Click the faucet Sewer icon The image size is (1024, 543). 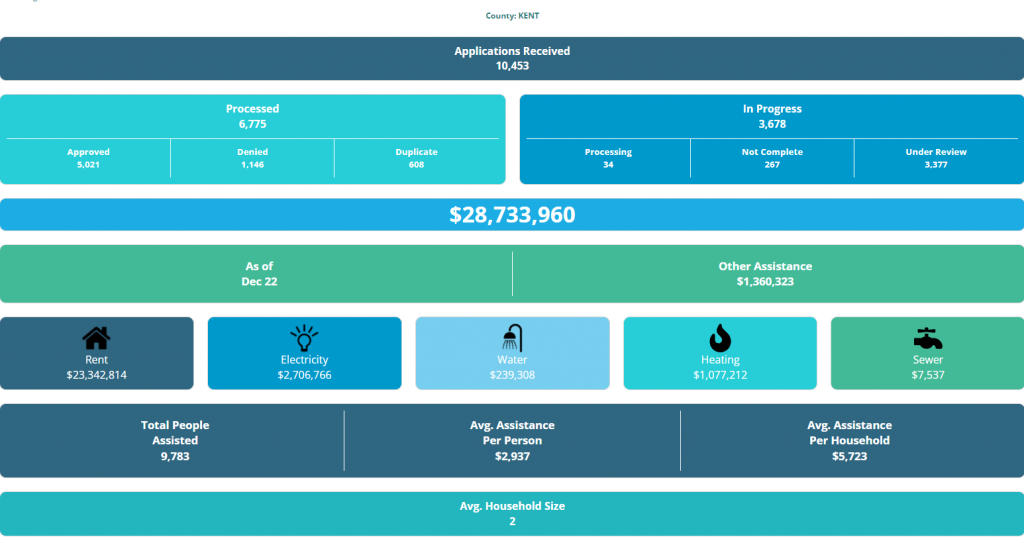pyautogui.click(x=927, y=338)
